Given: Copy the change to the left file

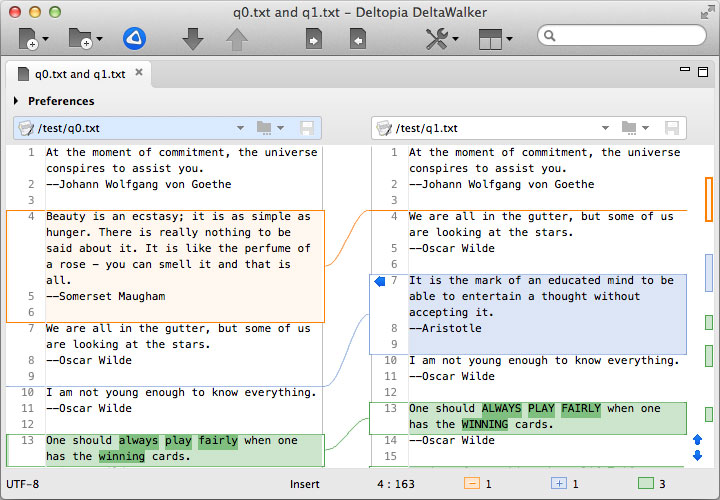Looking at the screenshot, I should pyautogui.click(x=357, y=39).
